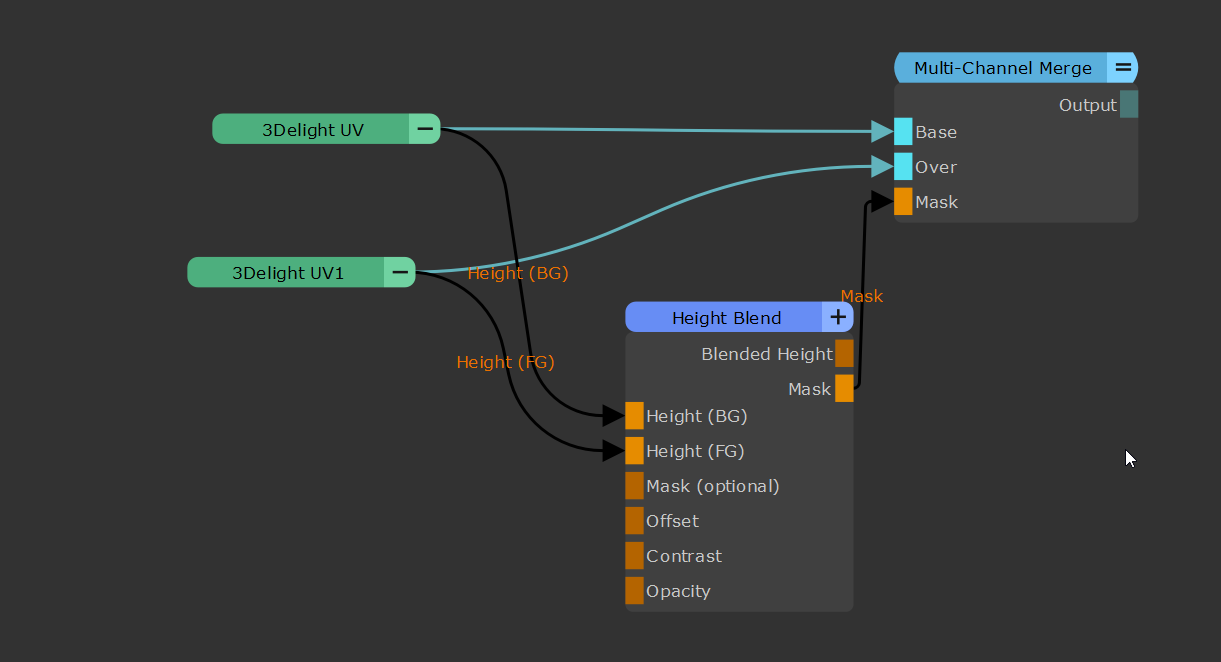The width and height of the screenshot is (1221, 662).
Task: Select the Multi-Channel Merge node title
Action: pos(1002,68)
